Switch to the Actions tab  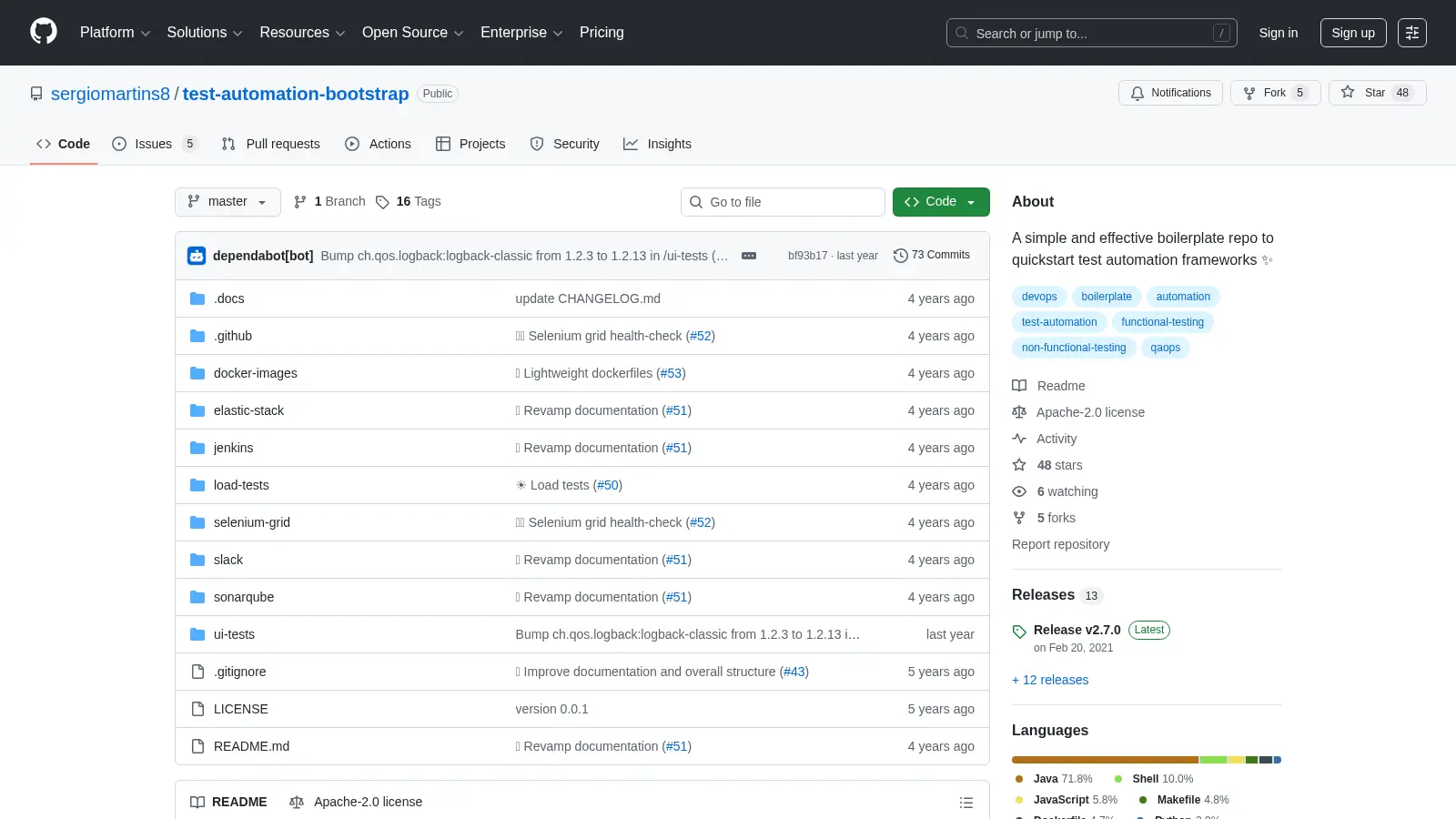click(379, 144)
